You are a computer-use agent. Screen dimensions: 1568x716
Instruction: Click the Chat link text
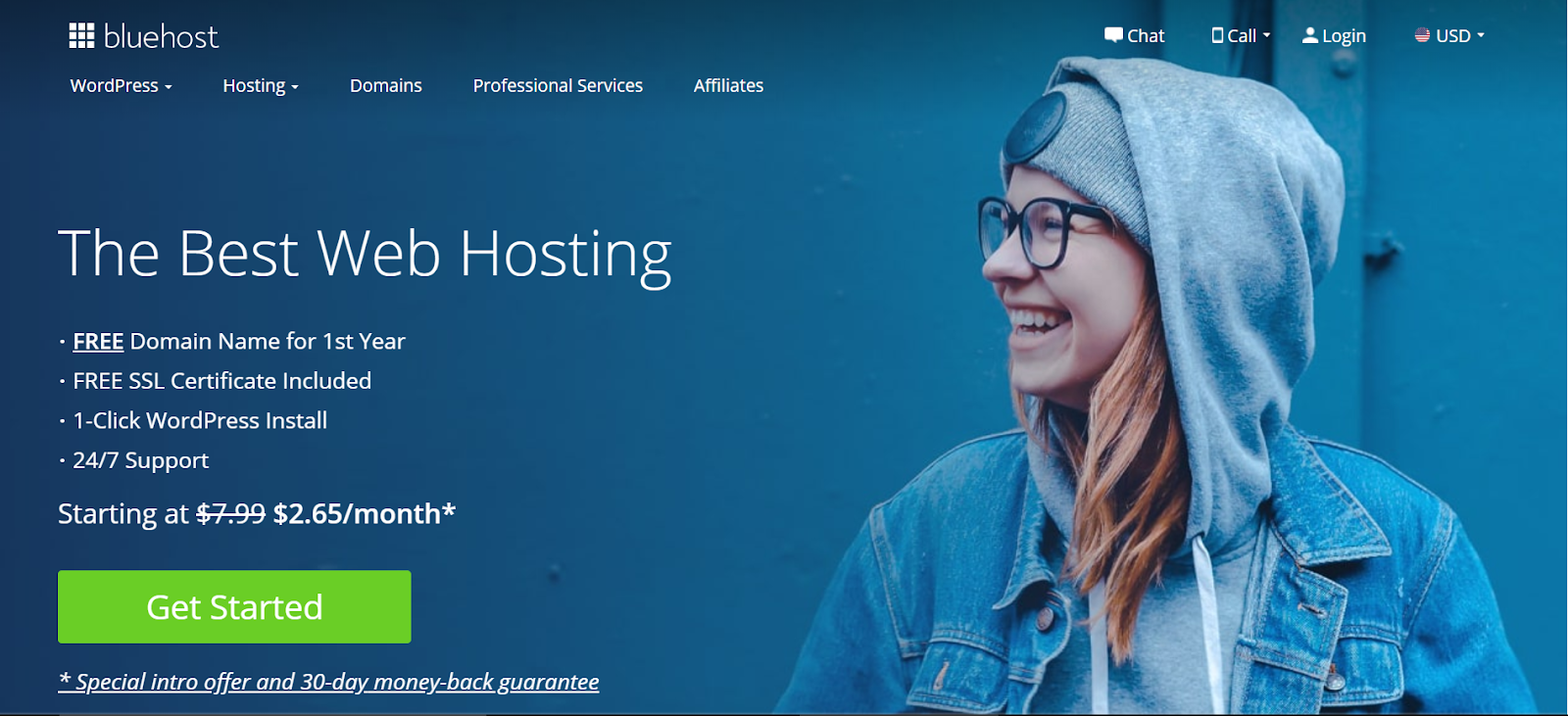[1146, 36]
